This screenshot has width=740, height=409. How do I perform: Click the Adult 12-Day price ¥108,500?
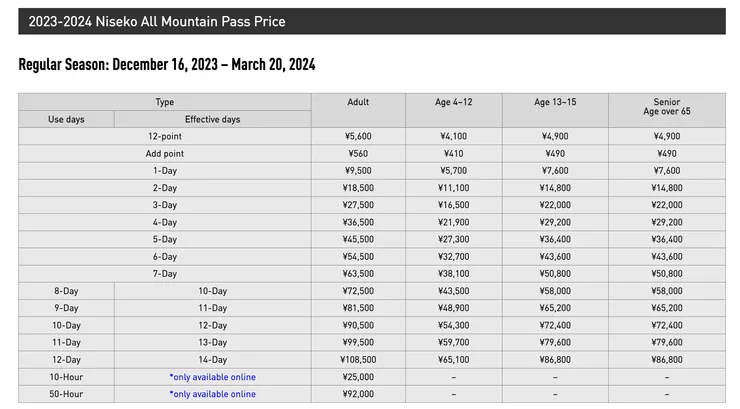358,359
